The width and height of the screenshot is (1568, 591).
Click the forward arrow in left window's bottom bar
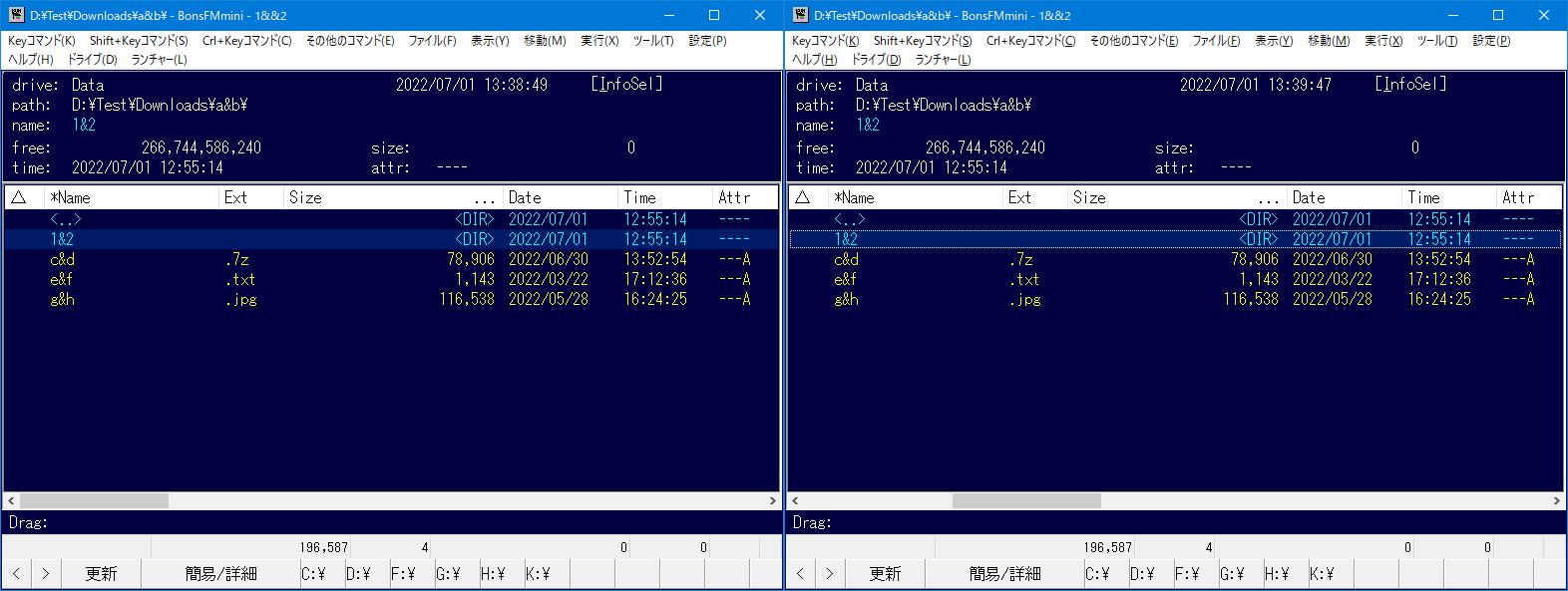45,574
